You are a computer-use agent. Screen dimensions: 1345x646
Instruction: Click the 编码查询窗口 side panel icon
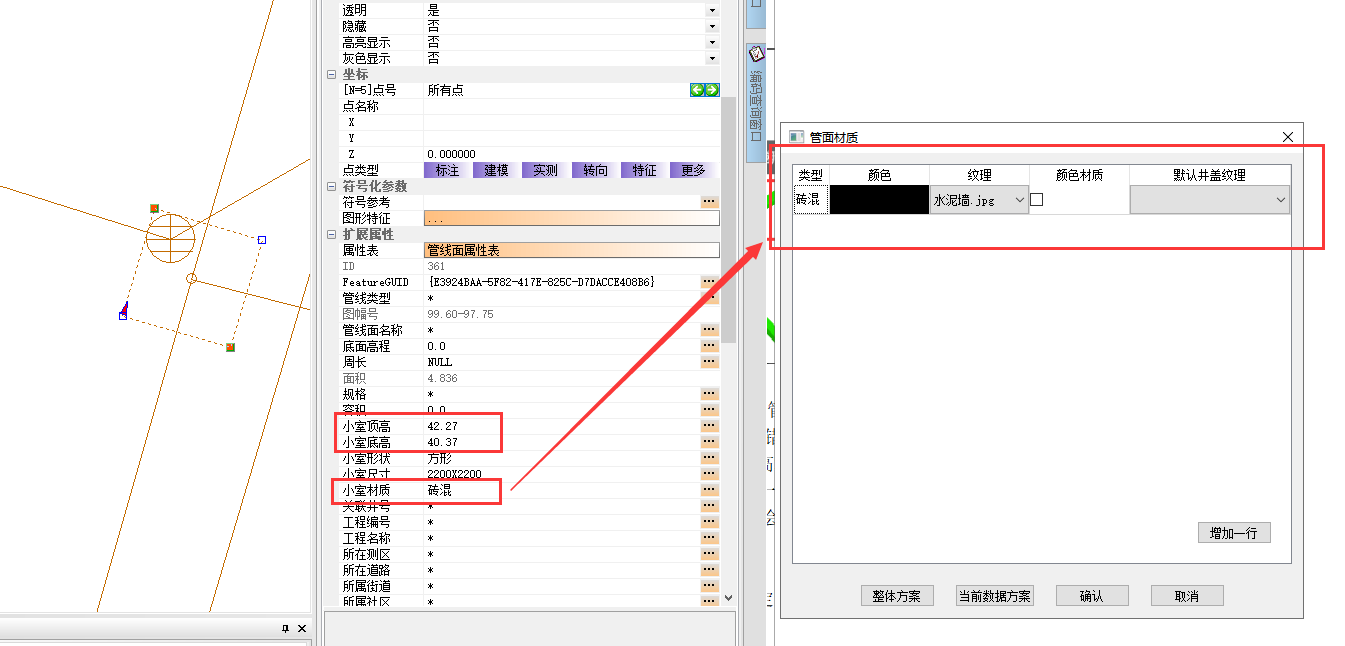coord(757,54)
